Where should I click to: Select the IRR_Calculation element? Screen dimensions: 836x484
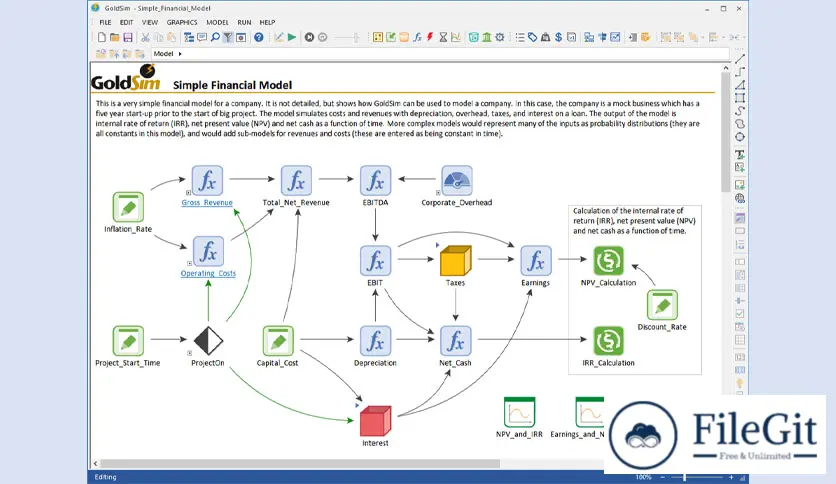[608, 341]
